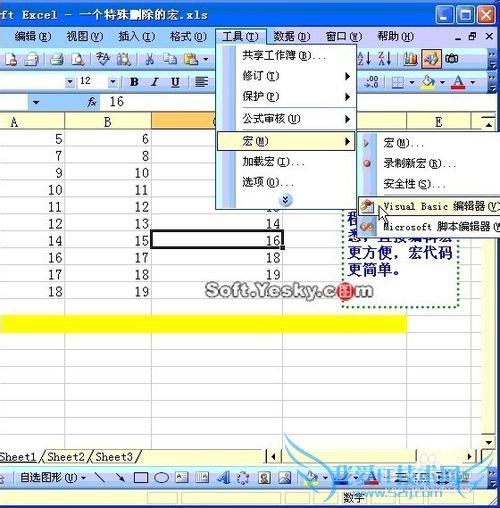
Task: Expand full Tools menu with double chevron
Action: (286, 200)
